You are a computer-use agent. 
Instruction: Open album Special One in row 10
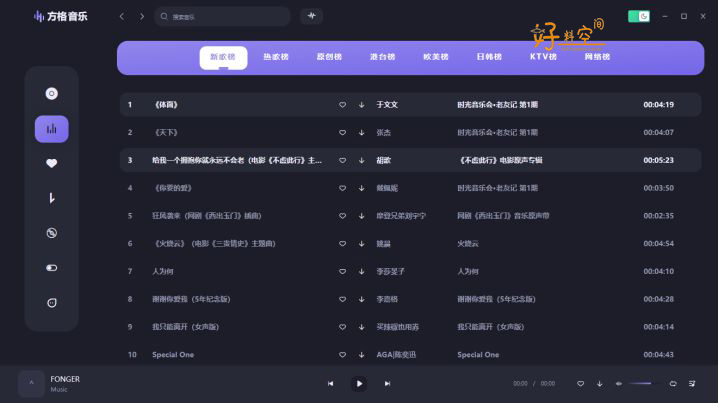pos(478,355)
